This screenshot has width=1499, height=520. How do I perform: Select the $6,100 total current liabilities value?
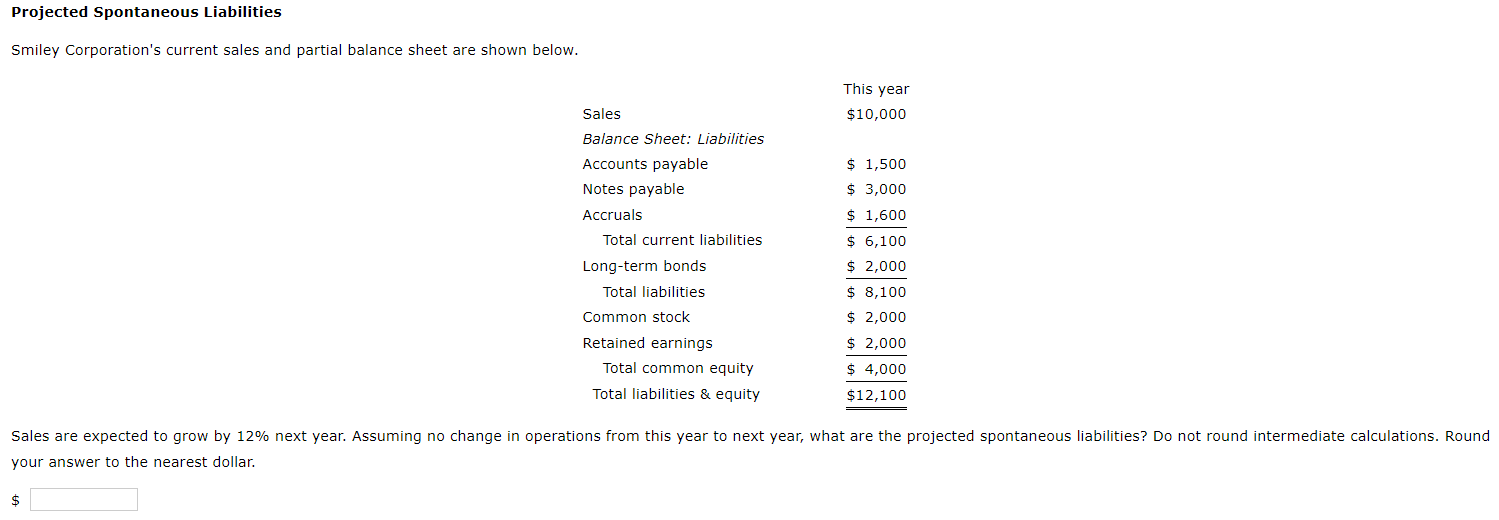[876, 241]
